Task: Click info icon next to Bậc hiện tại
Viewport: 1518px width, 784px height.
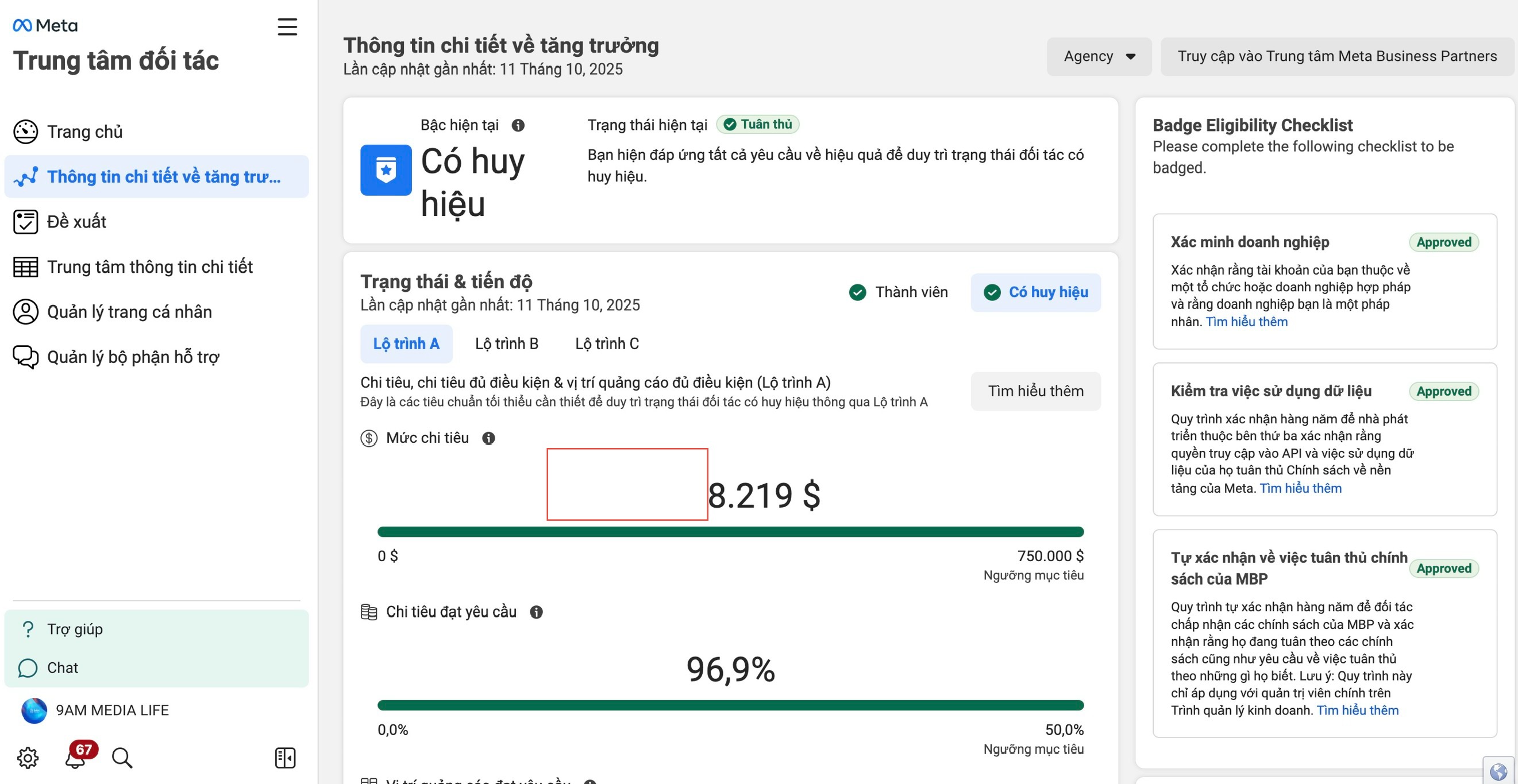Action: tap(518, 125)
